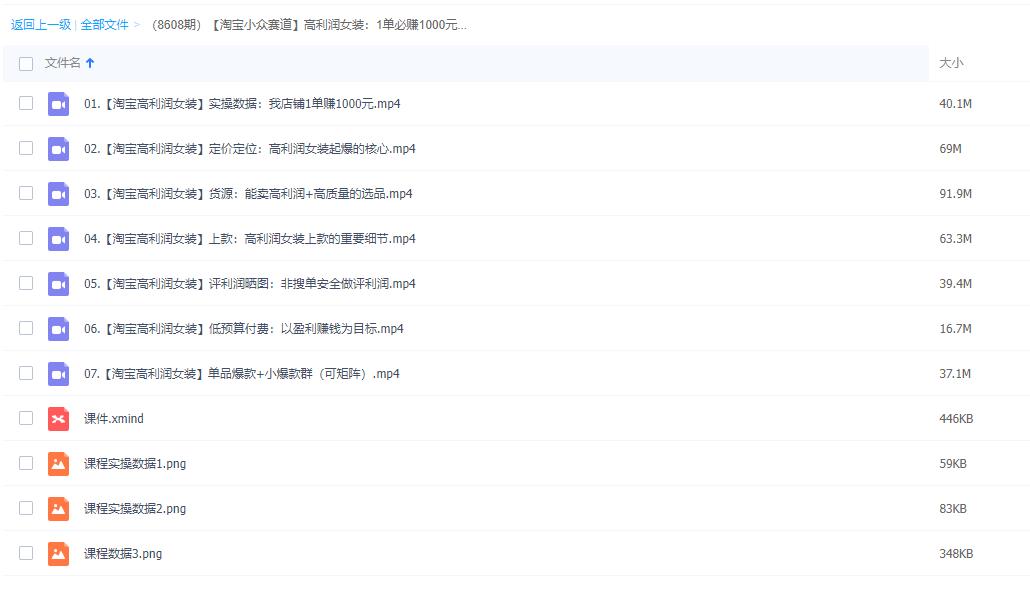Viewport: 1030px width, 592px height.
Task: Click size value 69M
Action: click(950, 149)
